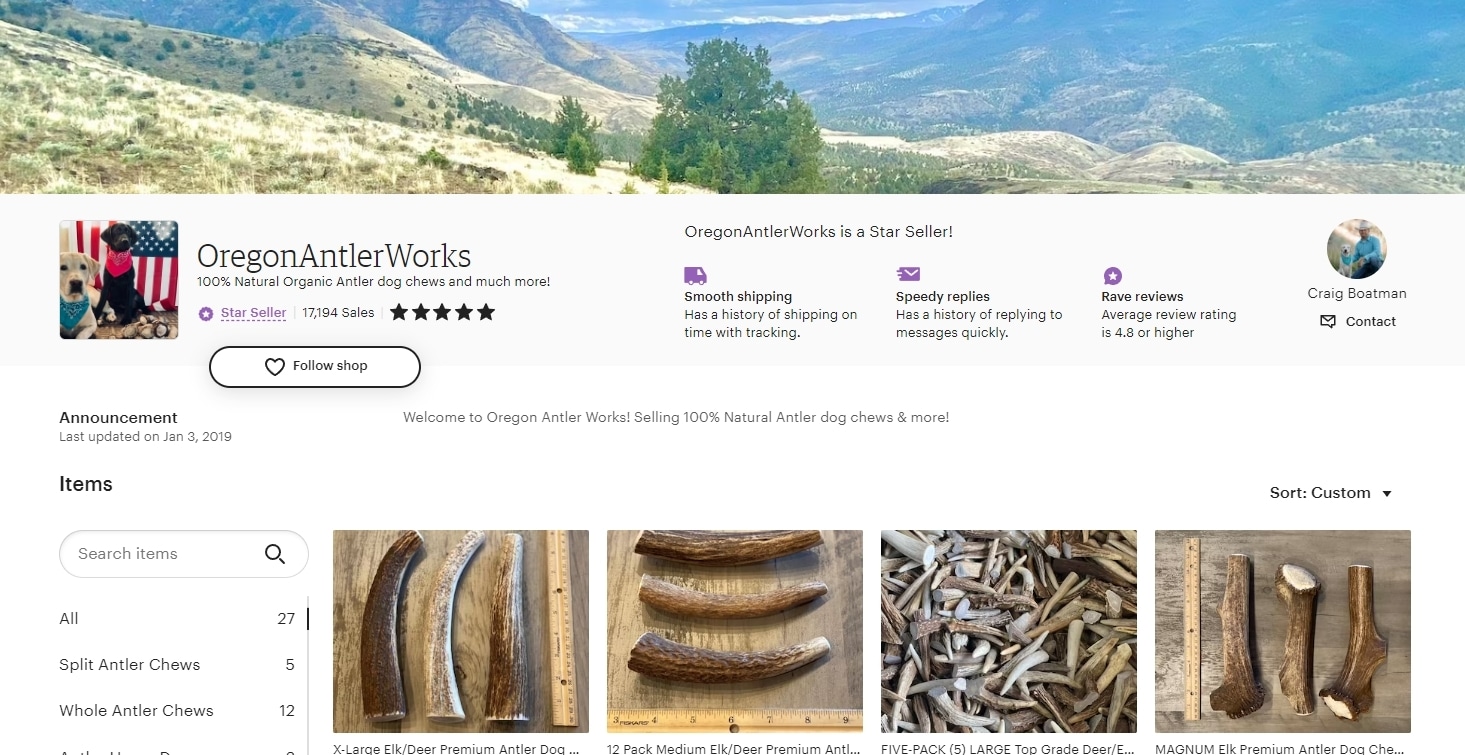The height and width of the screenshot is (755, 1465).
Task: Select the Split Antler Chews category
Action: tap(178, 665)
